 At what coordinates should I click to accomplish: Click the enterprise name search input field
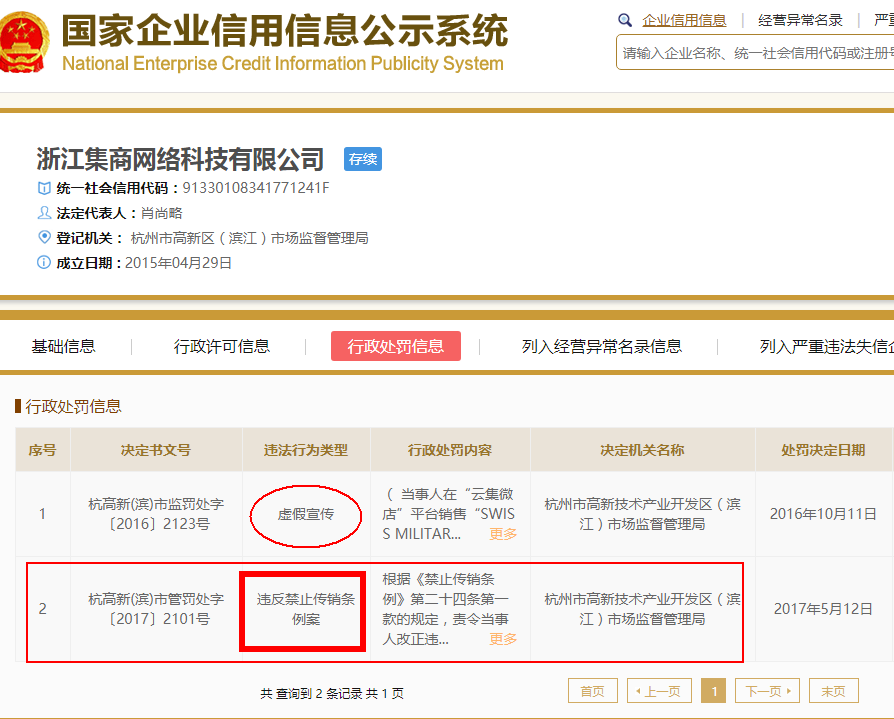pyautogui.click(x=755, y=53)
